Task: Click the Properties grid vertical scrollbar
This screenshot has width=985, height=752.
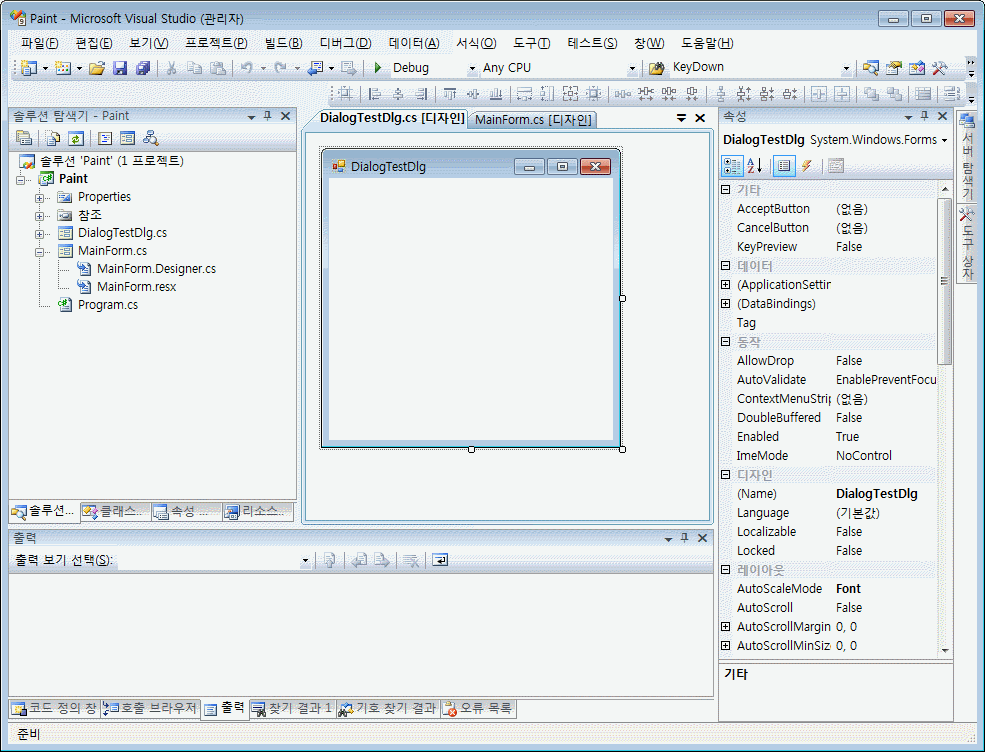Action: [944, 281]
